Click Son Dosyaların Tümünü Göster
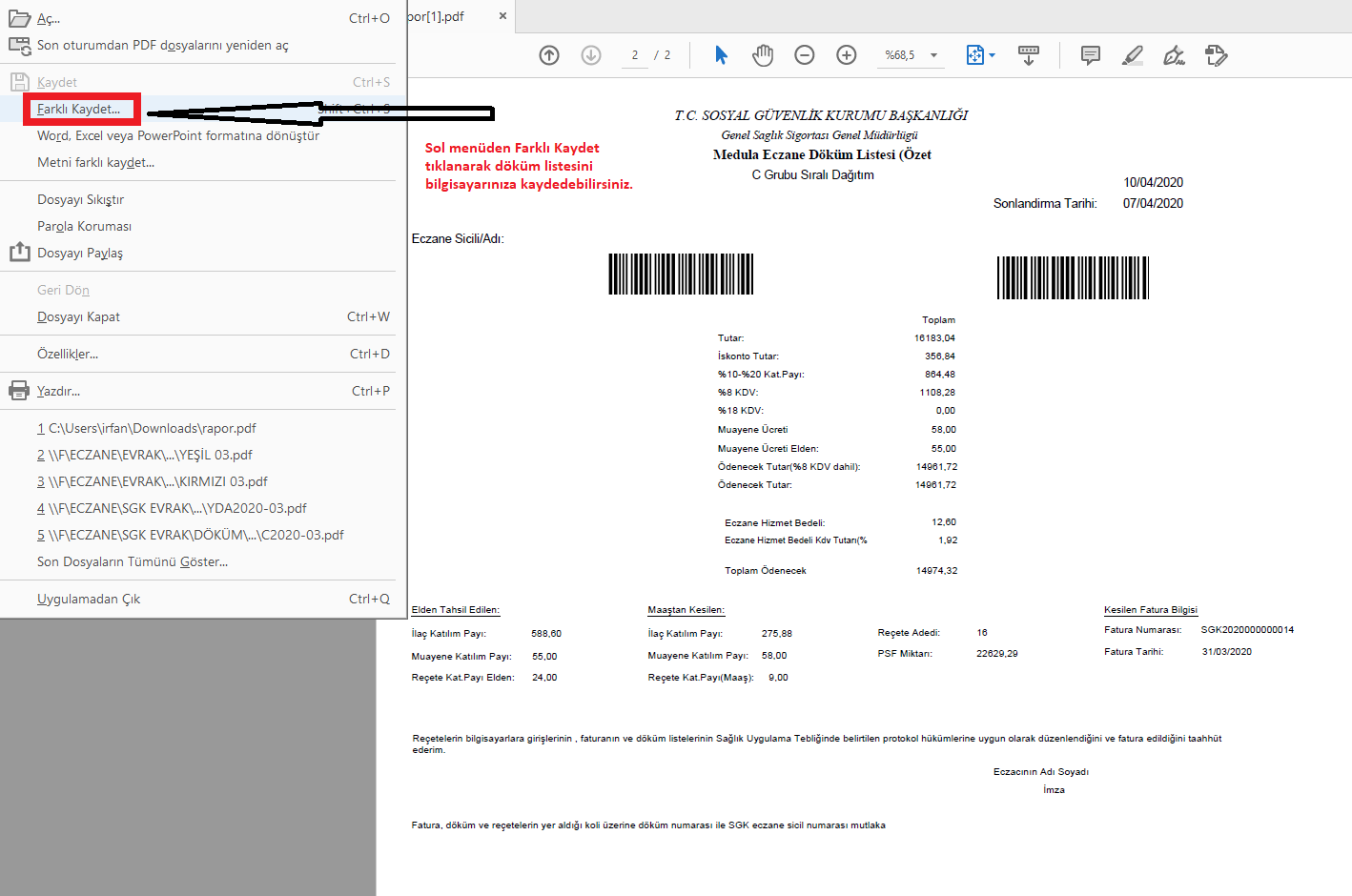This screenshot has width=1352, height=896. coord(133,561)
